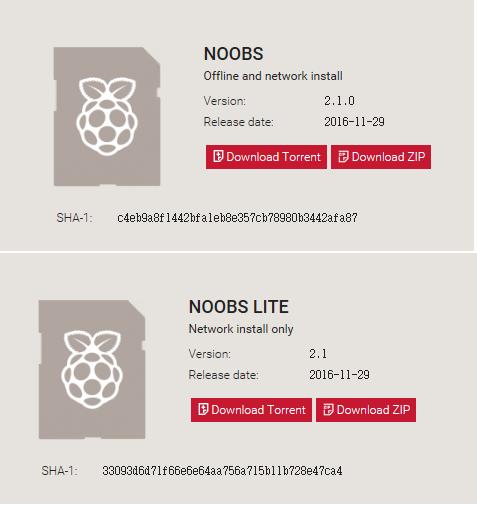Click the ZIP file icon in NOOBS Download ZIP button
Viewport: 477px width, 505px height.
tap(343, 156)
